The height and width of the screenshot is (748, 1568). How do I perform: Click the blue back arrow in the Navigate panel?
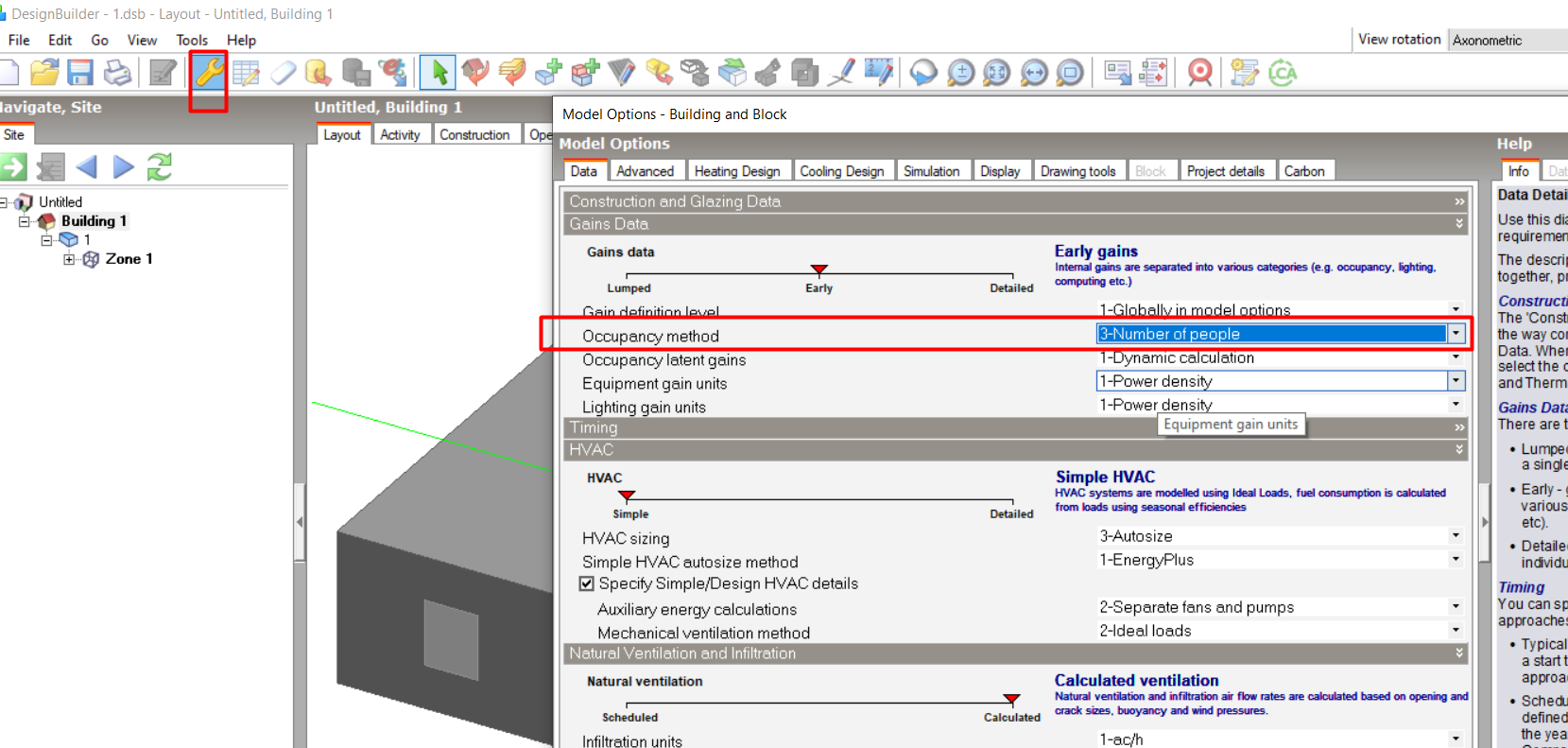[x=87, y=167]
